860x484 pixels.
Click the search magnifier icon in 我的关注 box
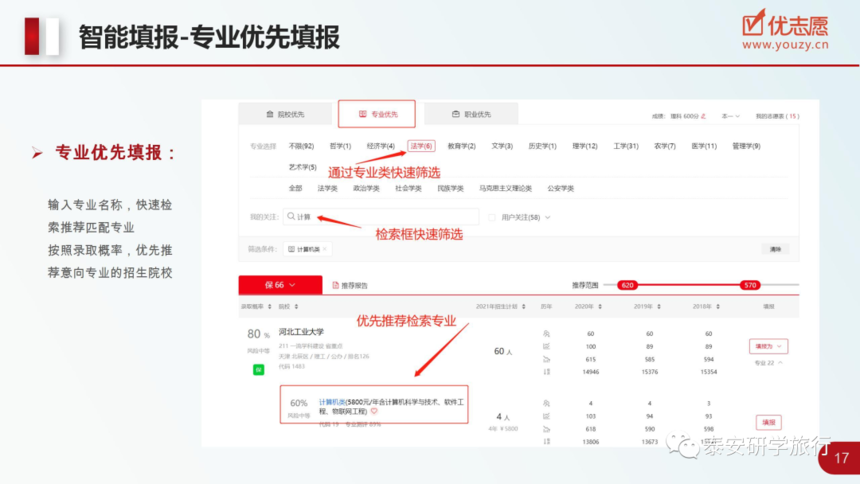coord(291,216)
